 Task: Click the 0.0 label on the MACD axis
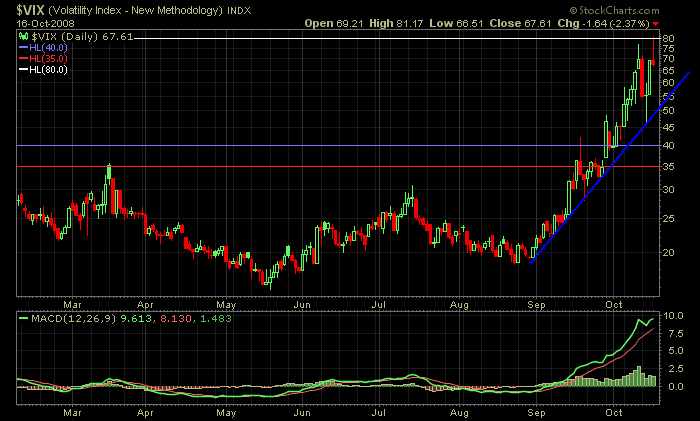pos(675,387)
